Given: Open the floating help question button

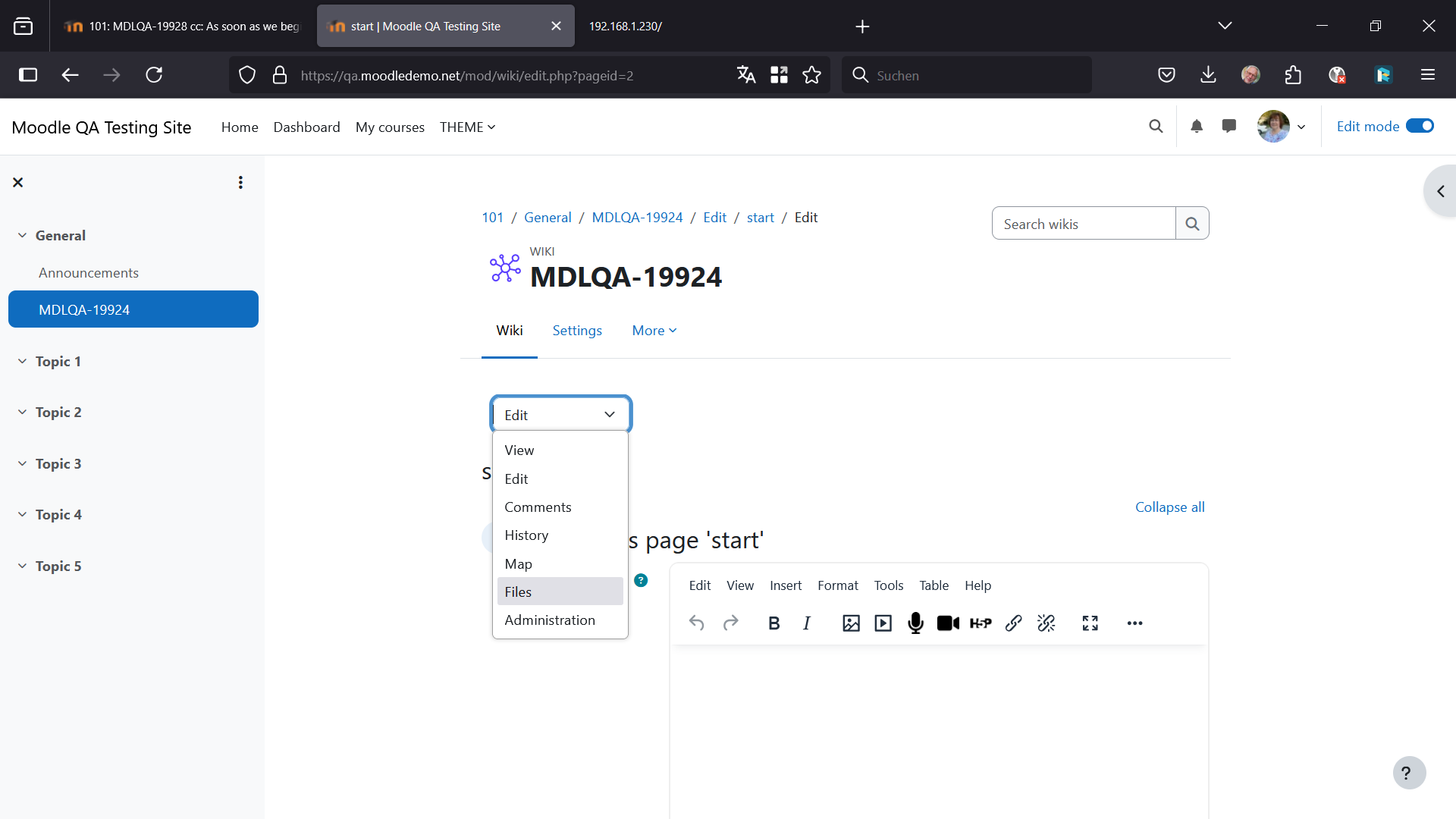Looking at the screenshot, I should pyautogui.click(x=1409, y=773).
